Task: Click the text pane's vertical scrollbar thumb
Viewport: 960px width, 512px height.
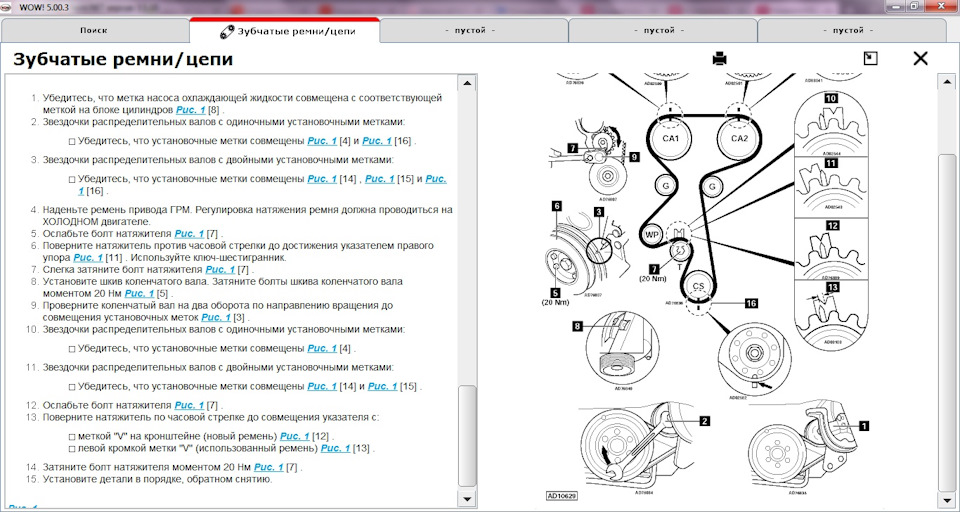Action: 466,437
